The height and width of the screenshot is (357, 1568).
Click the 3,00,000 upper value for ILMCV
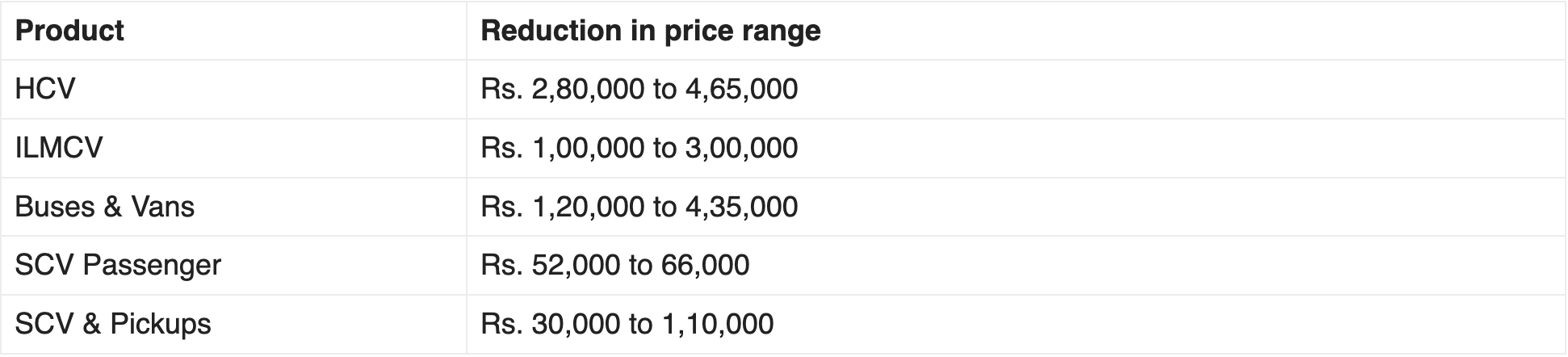pos(741,148)
